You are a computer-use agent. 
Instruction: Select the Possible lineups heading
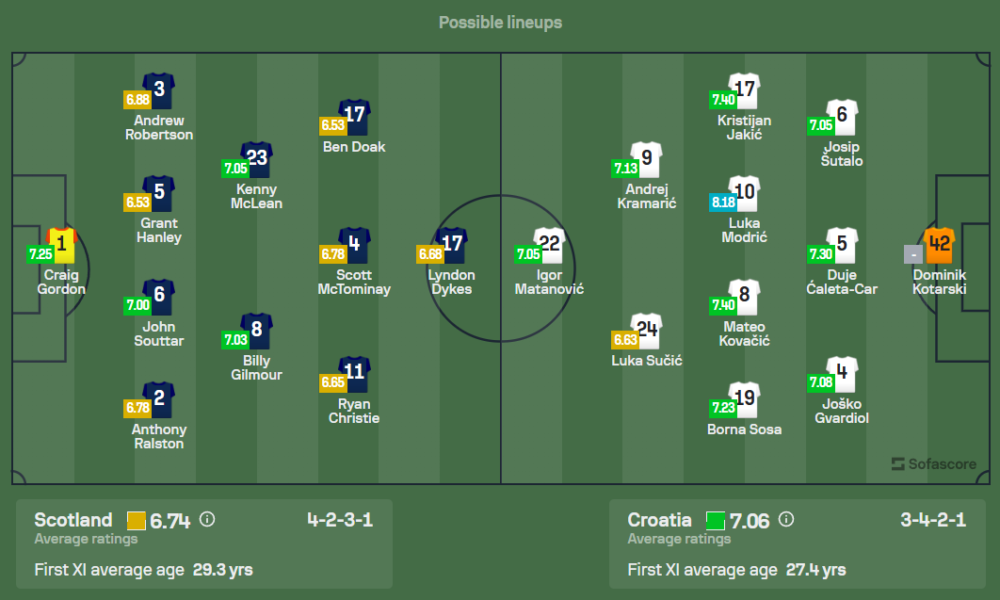(x=500, y=22)
